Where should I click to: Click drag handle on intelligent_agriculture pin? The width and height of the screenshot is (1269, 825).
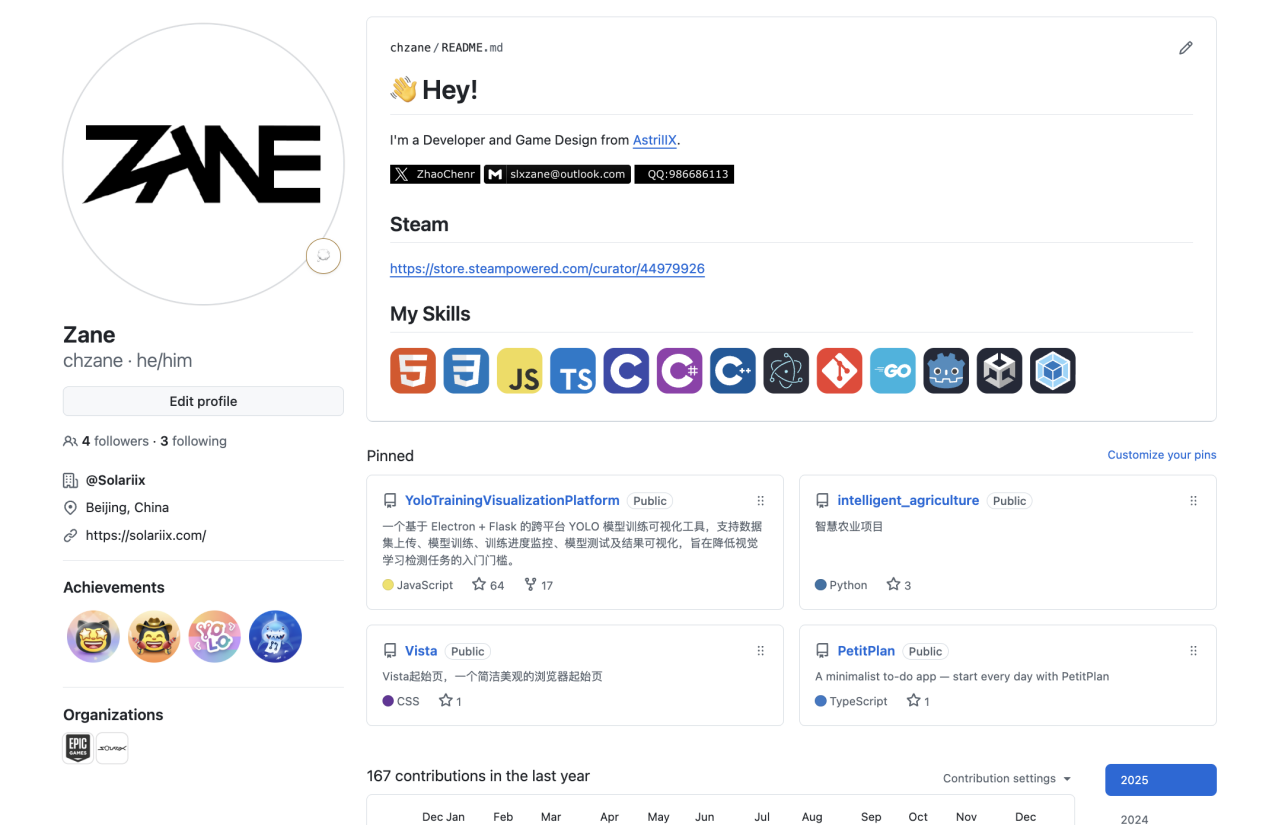coord(1193,501)
